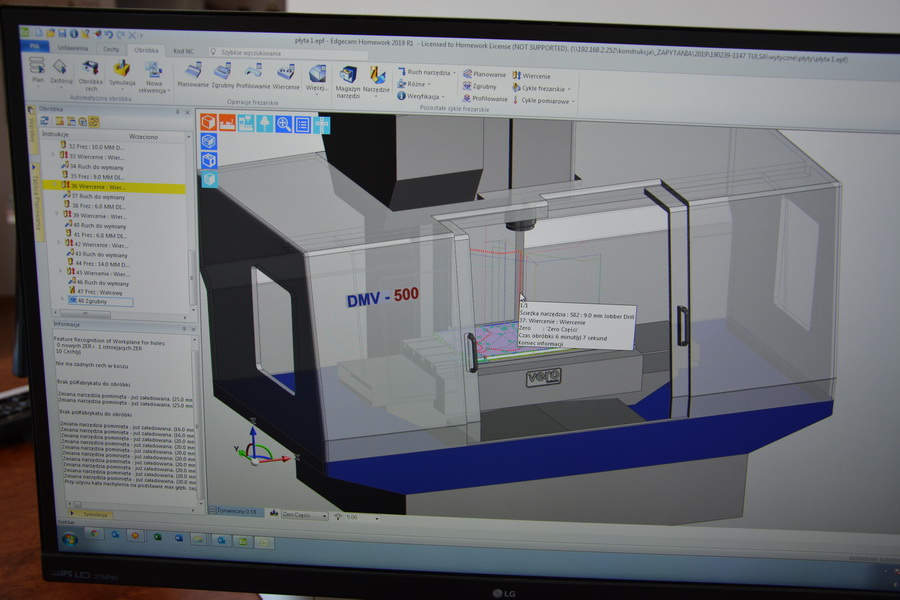Pin the Informacje panel
The height and width of the screenshot is (600, 900).
184,328
